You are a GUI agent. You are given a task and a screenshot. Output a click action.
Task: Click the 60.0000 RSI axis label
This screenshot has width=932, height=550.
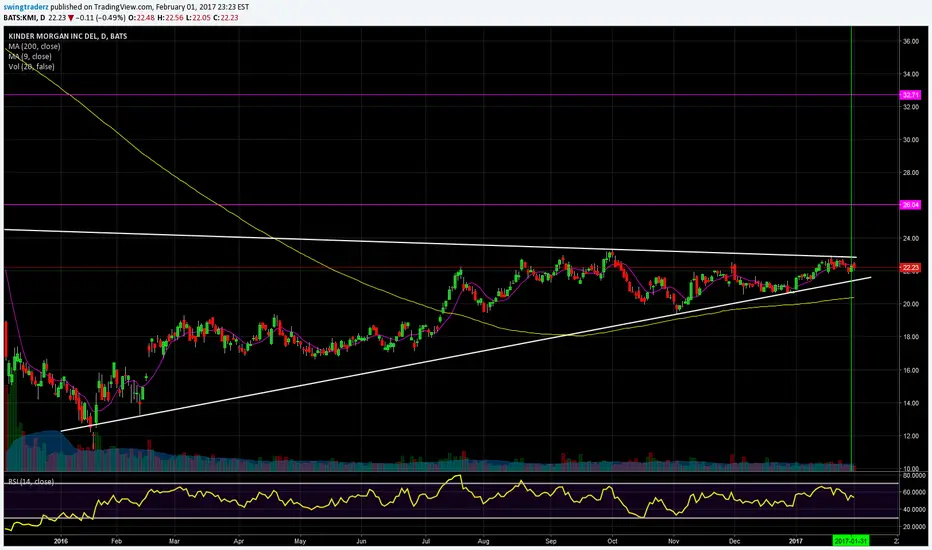click(914, 492)
